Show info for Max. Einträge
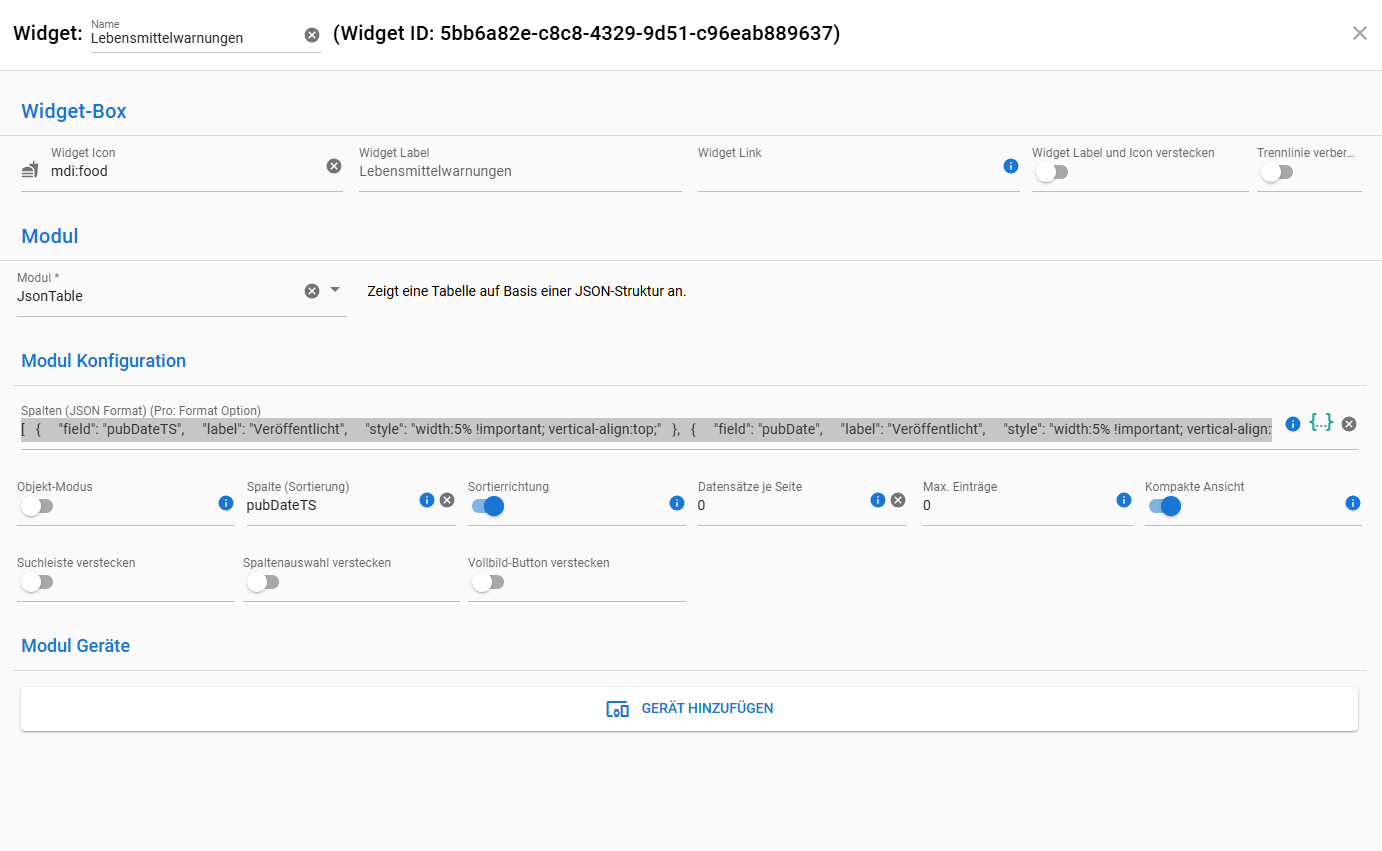The image size is (1382, 851). 1124,500
